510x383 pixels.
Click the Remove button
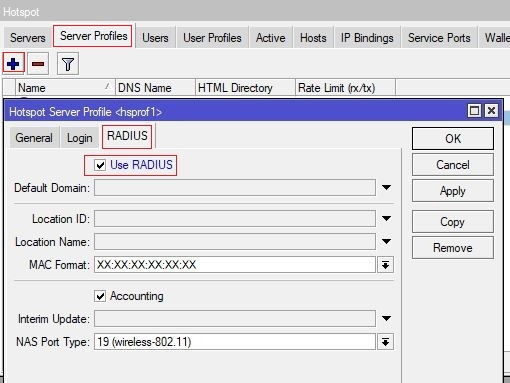pos(453,248)
